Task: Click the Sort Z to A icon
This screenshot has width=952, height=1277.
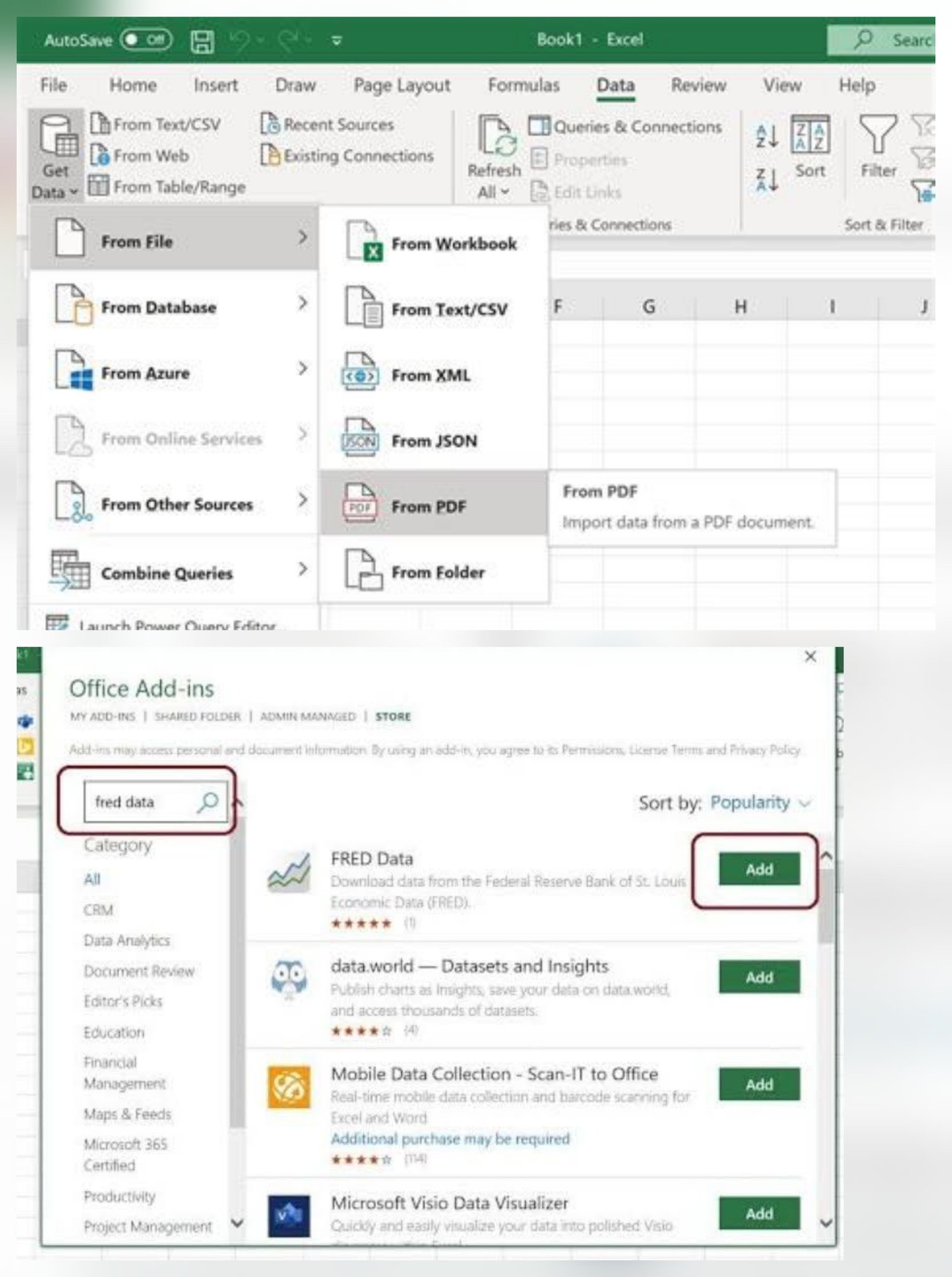Action: coord(766,180)
